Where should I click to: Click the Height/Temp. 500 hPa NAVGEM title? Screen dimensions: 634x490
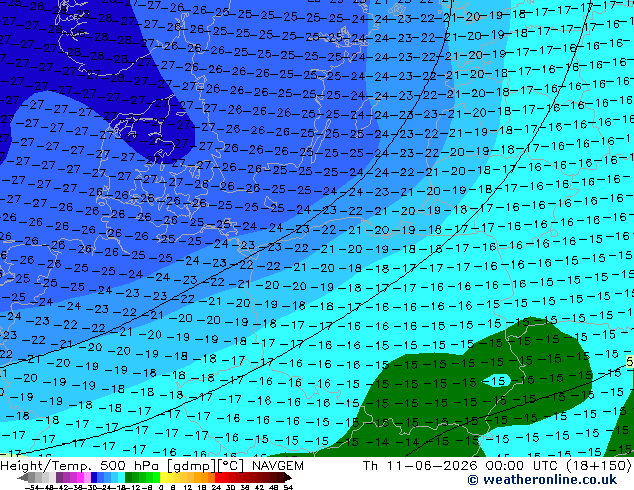pos(152,466)
